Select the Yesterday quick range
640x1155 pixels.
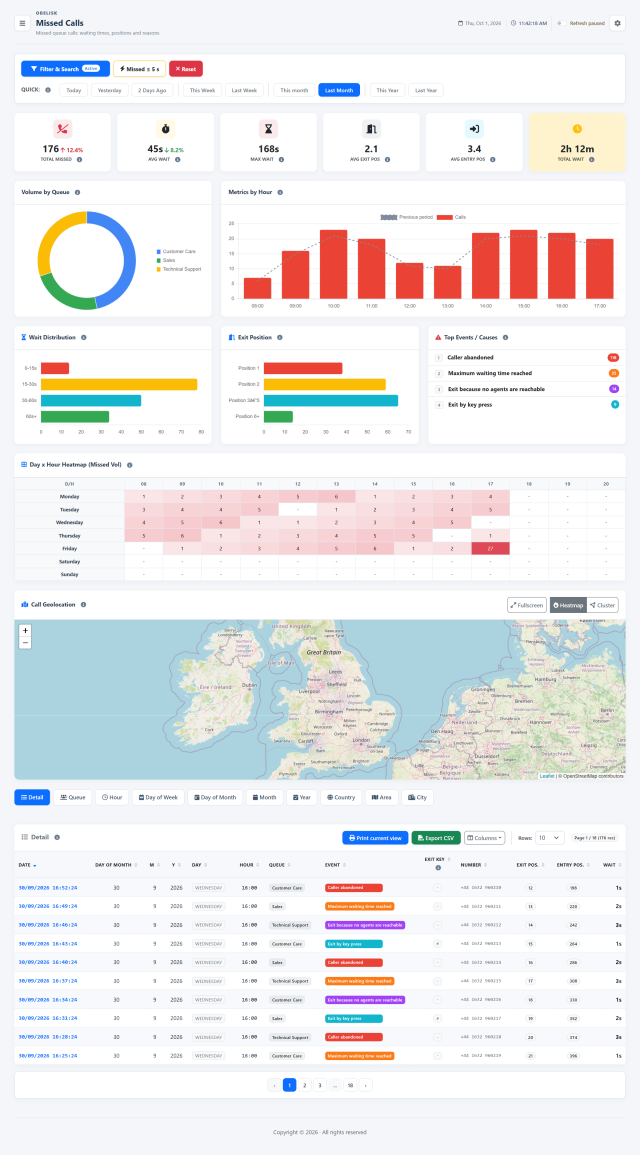point(110,90)
